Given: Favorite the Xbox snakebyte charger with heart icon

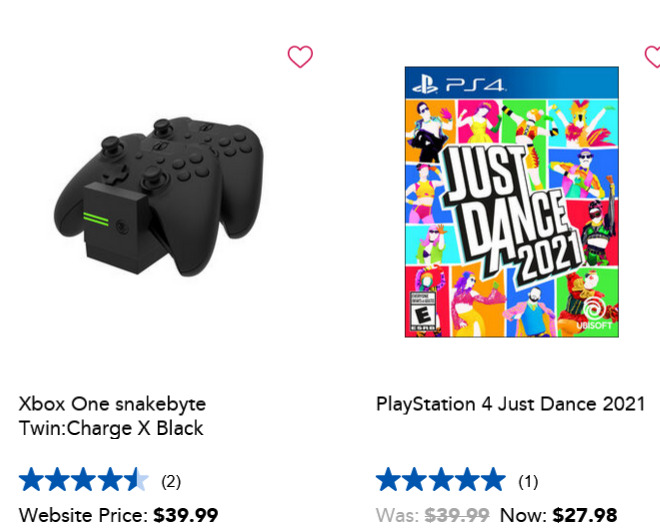Looking at the screenshot, I should point(300,56).
